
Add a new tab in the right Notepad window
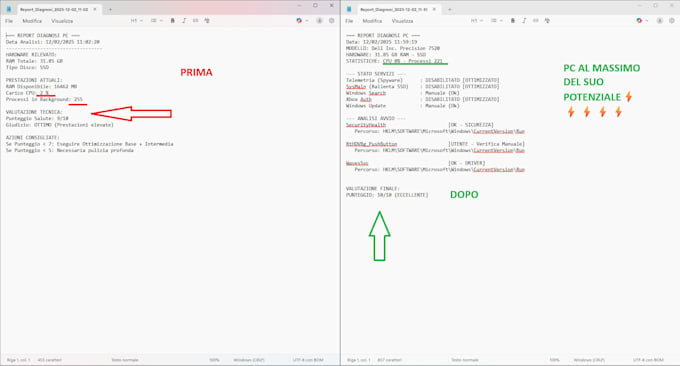click(x=450, y=9)
